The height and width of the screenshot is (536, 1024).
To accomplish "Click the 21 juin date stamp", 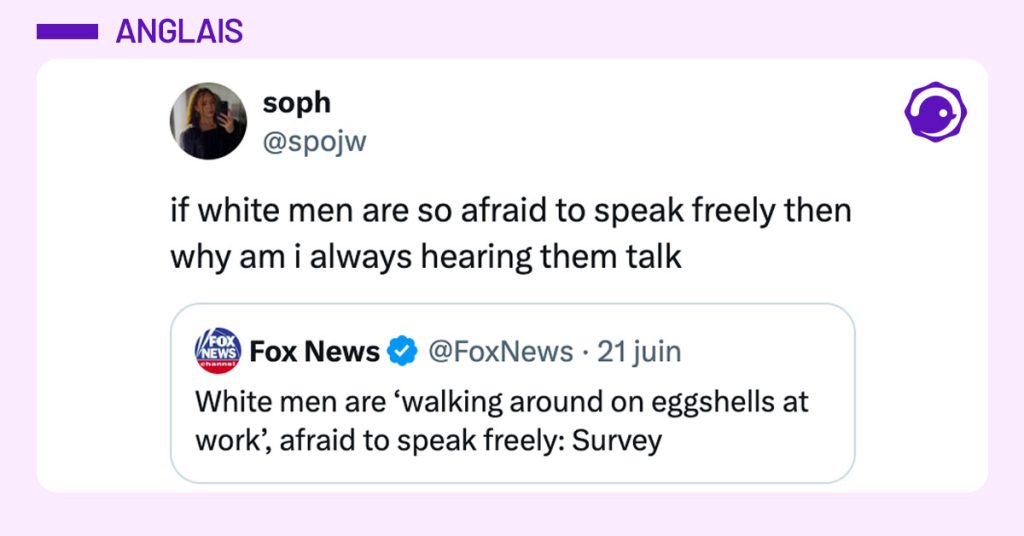I will [x=638, y=352].
